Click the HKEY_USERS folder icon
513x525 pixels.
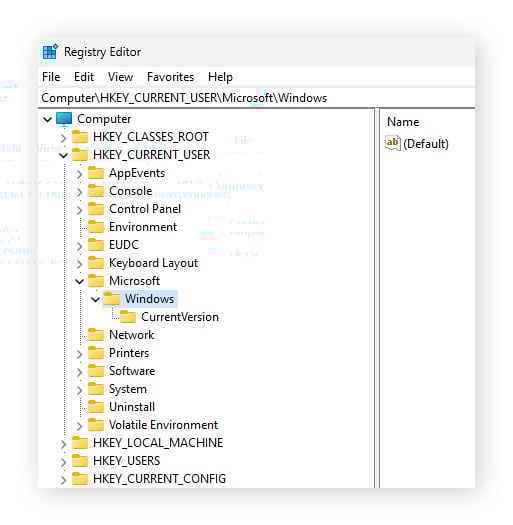(80, 461)
